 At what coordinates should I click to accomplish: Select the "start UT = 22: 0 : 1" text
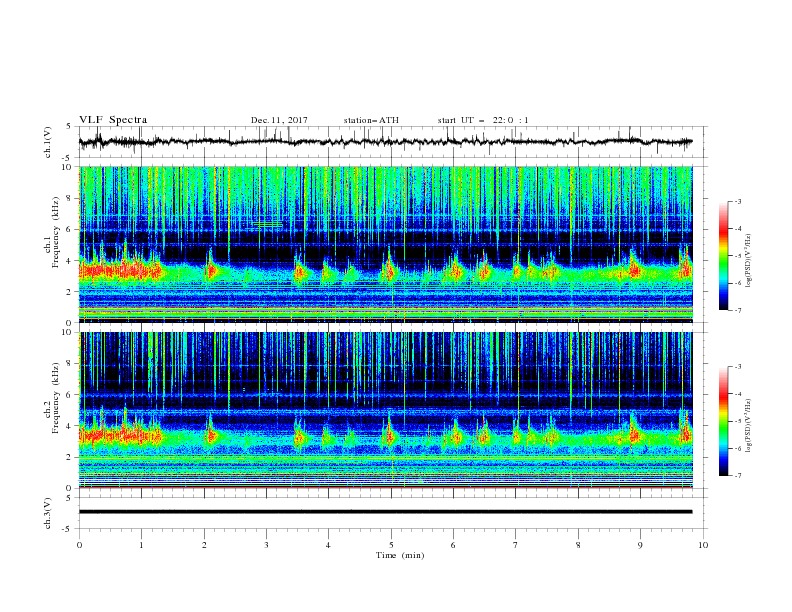click(483, 120)
